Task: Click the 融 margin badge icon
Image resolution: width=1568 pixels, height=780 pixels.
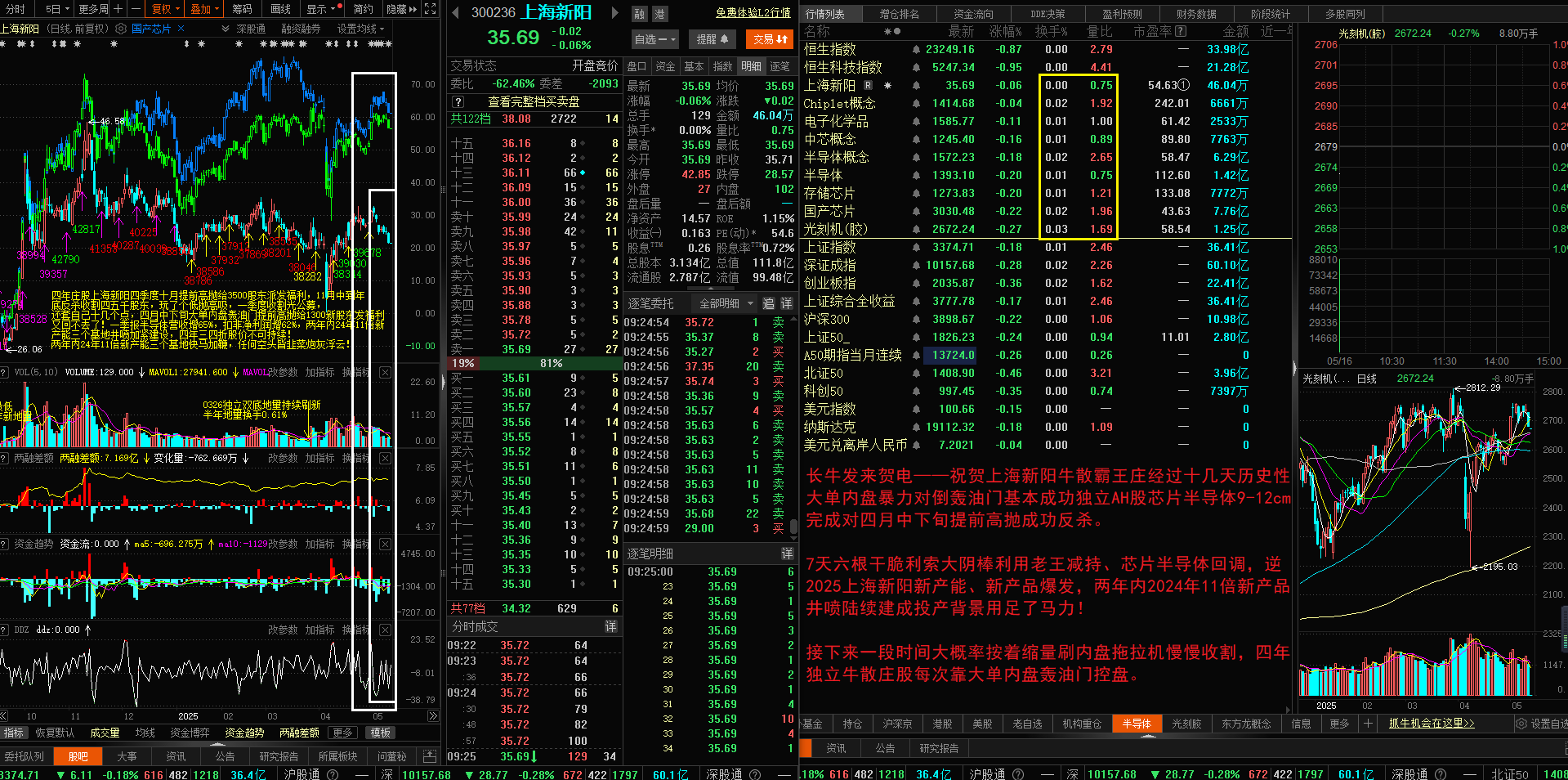Action: pyautogui.click(x=639, y=13)
